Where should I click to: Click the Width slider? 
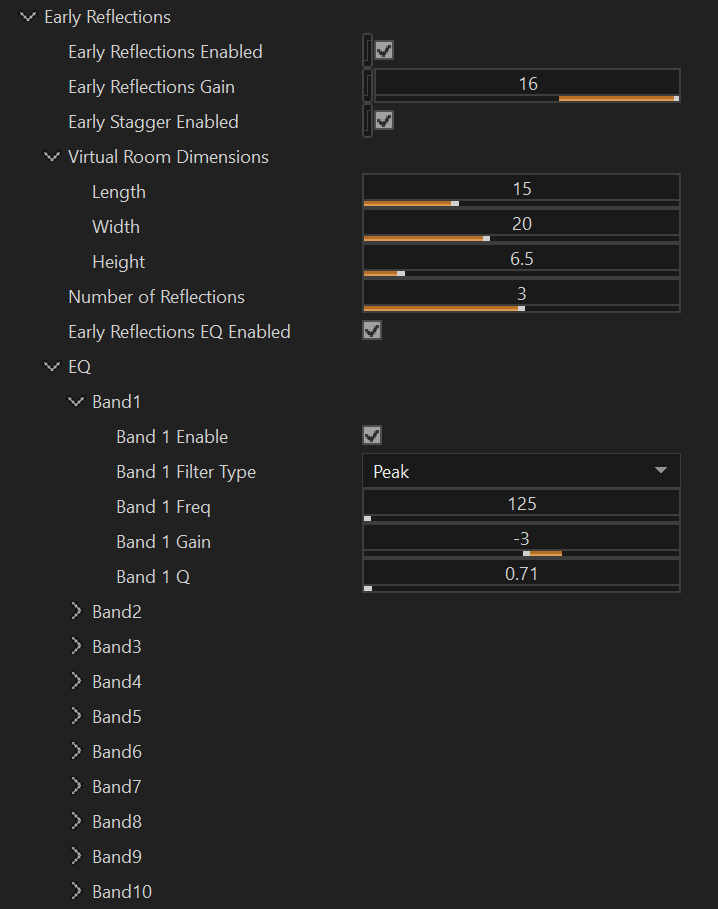tap(521, 223)
